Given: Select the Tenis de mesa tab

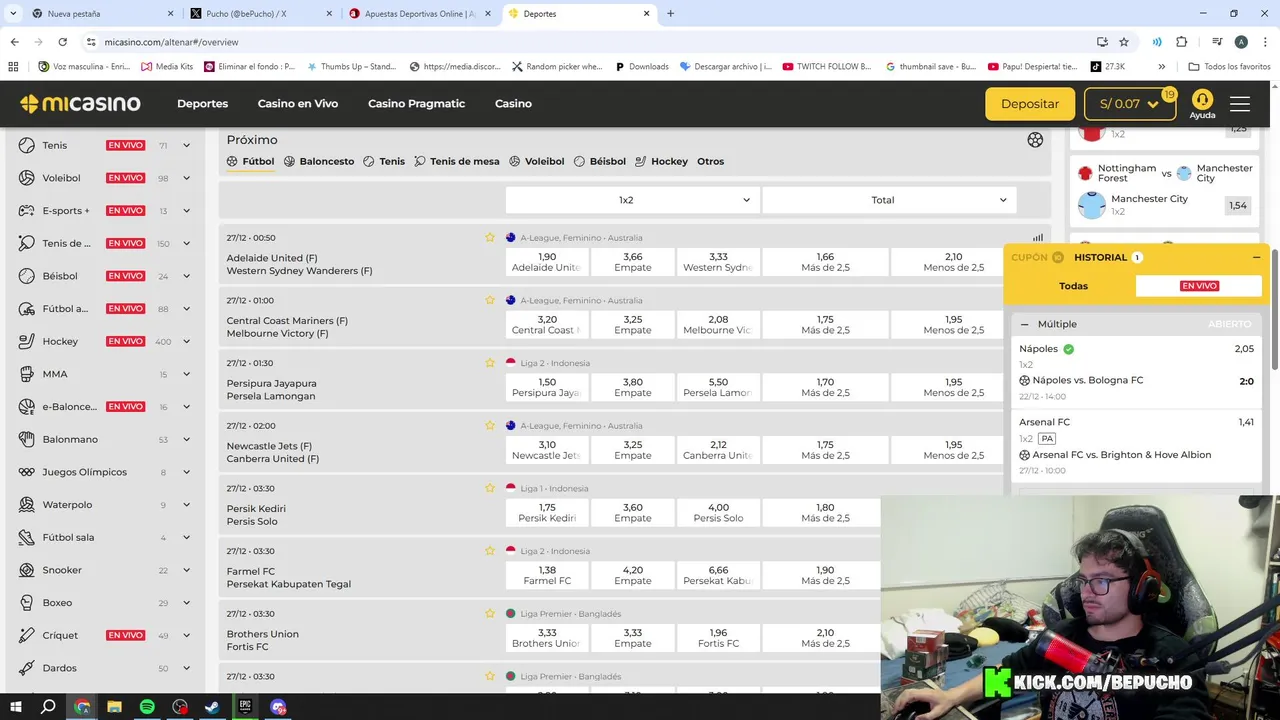Looking at the screenshot, I should coord(457,161).
